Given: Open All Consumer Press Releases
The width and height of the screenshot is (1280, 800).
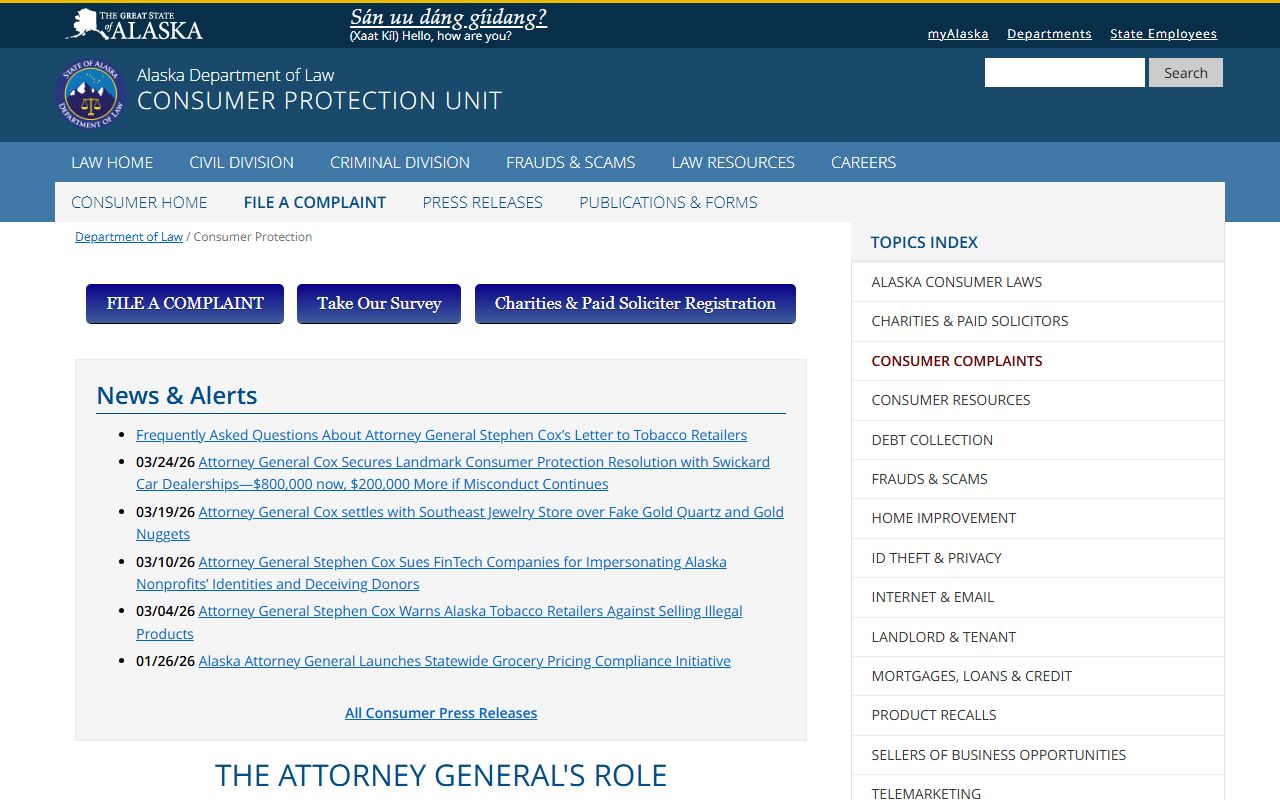Looking at the screenshot, I should pyautogui.click(x=441, y=713).
